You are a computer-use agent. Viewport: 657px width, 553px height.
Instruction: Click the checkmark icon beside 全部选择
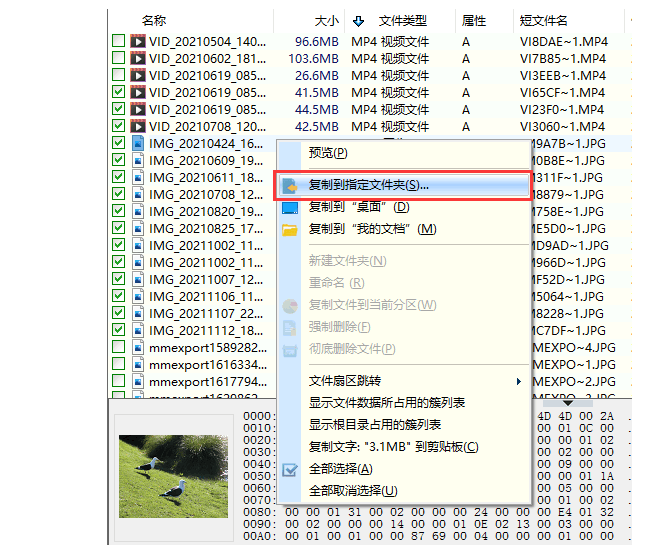tap(291, 469)
